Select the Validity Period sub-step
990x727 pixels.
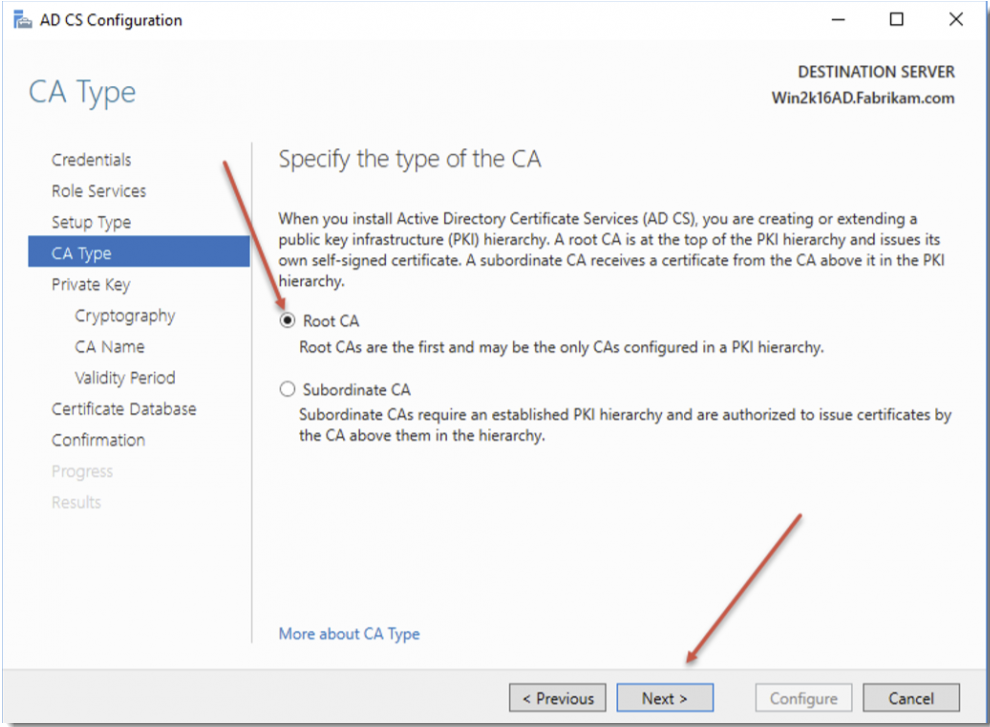[x=125, y=378]
